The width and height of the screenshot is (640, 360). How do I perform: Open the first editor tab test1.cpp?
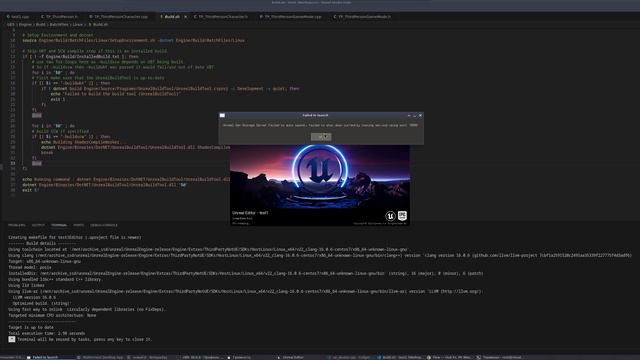click(18, 17)
